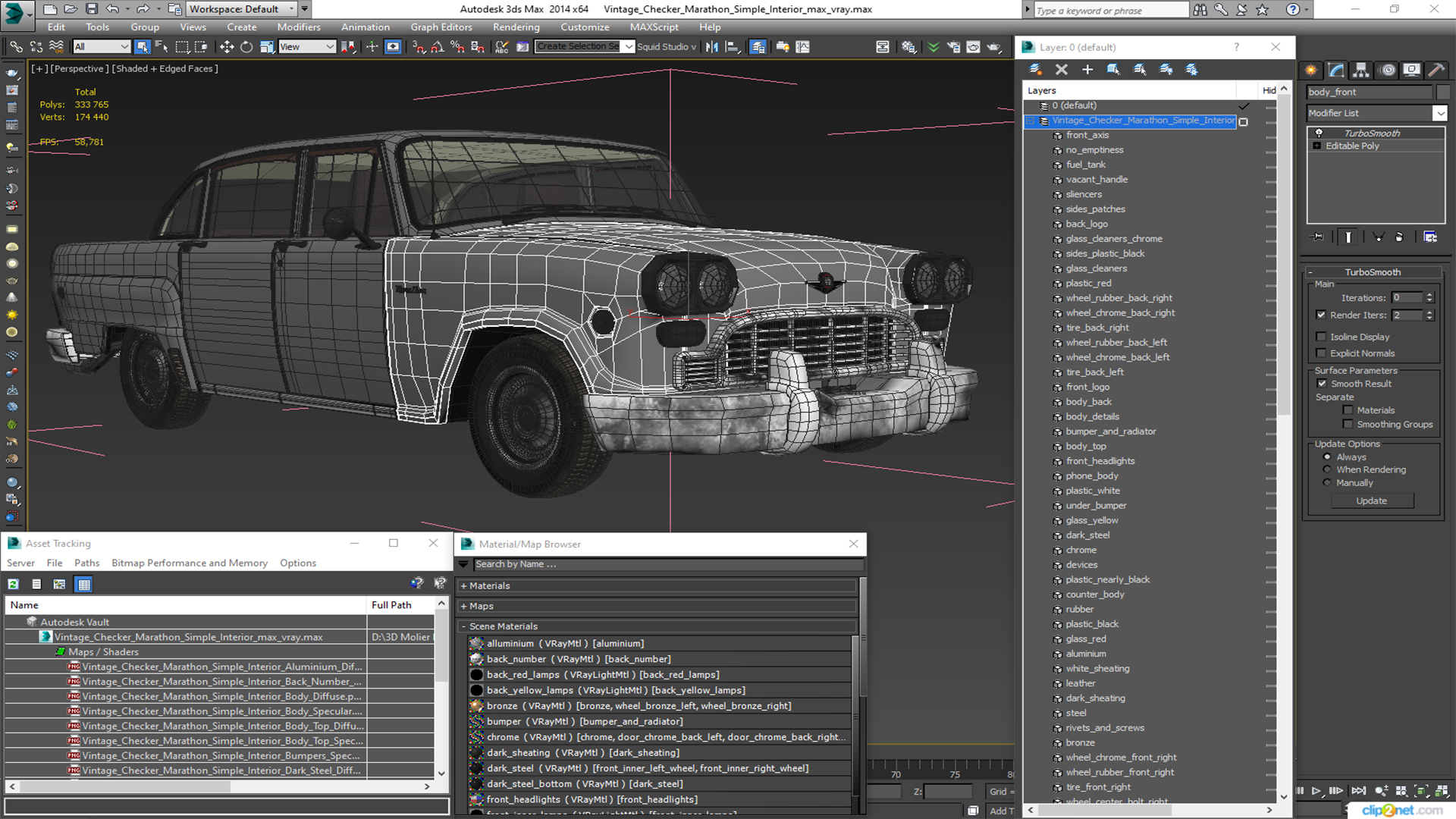This screenshot has width=1456, height=819.
Task: Open the Manage Layers toolbar icon
Action: pyautogui.click(x=758, y=47)
